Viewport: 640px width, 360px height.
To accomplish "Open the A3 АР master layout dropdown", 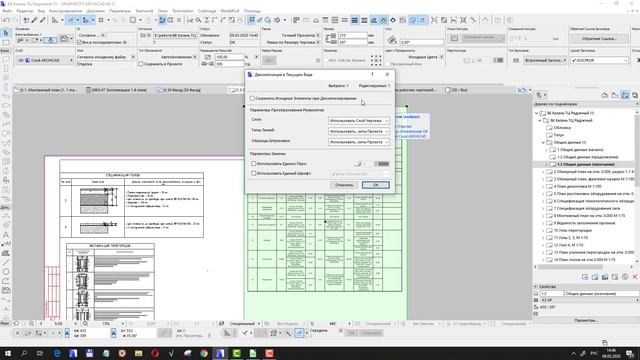I will click(589, 300).
